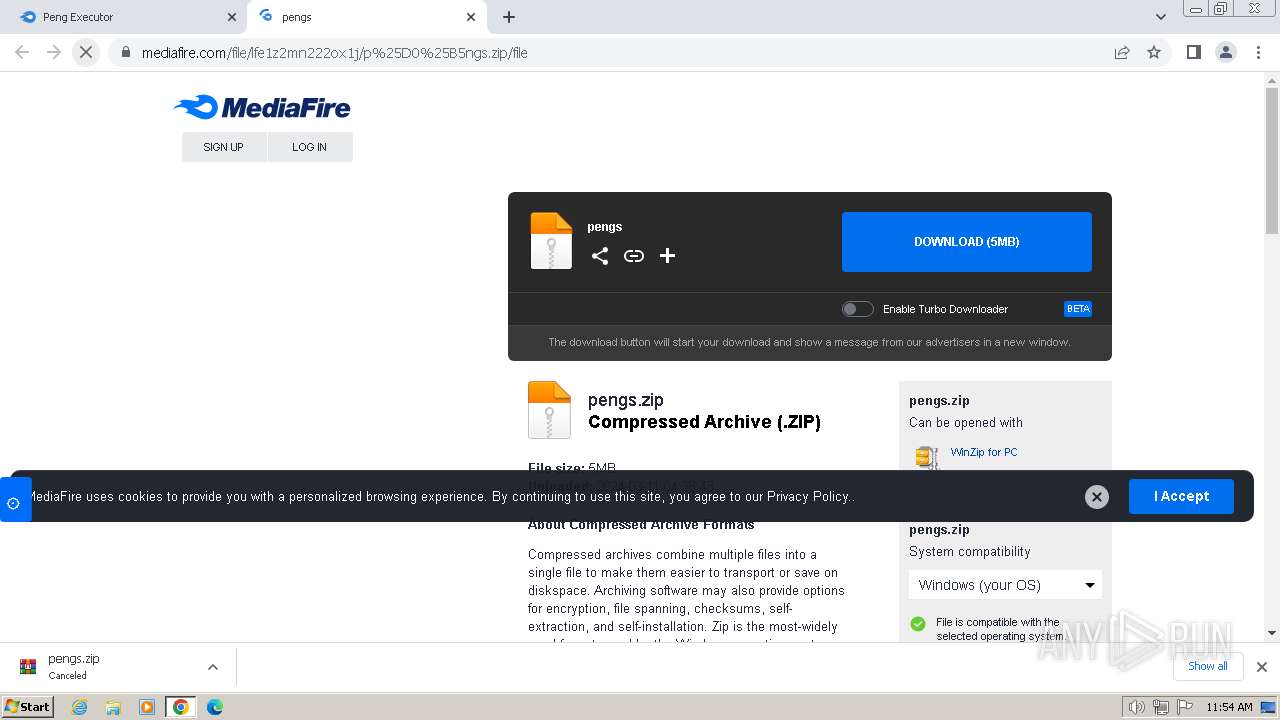Click the taskbar clock 11:54 AM
Screen dimensions: 1280x720
pos(1229,707)
